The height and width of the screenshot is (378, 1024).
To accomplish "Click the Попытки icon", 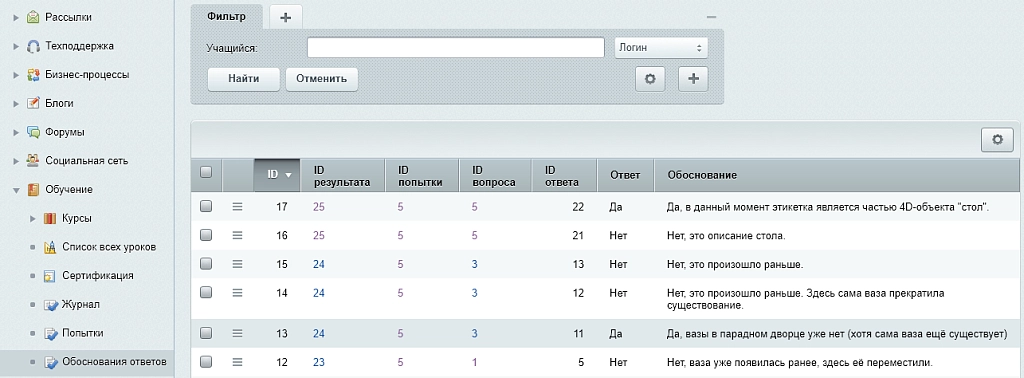I will coord(50,333).
